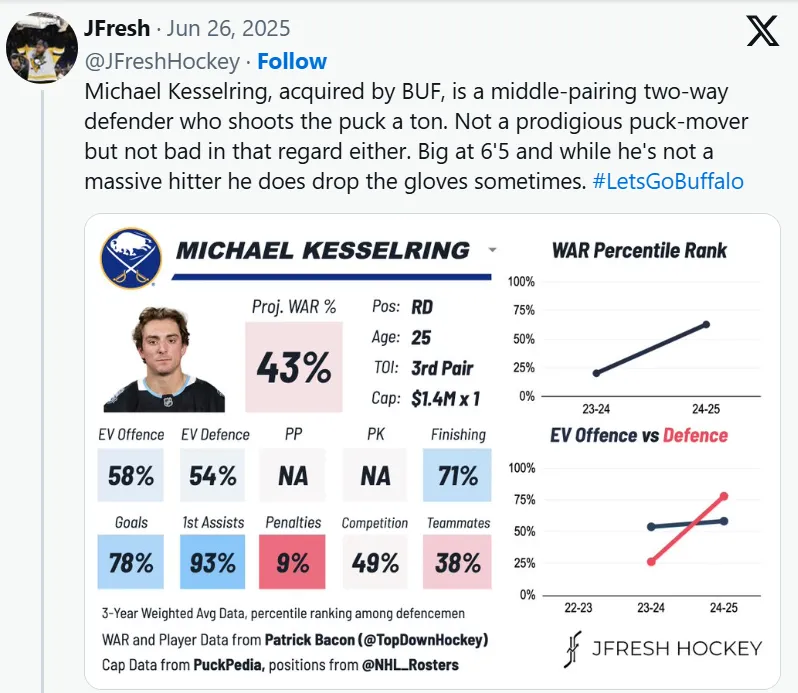Expand the dropdown arrow beside player name
Screen dimensions: 798x693
click(492, 250)
